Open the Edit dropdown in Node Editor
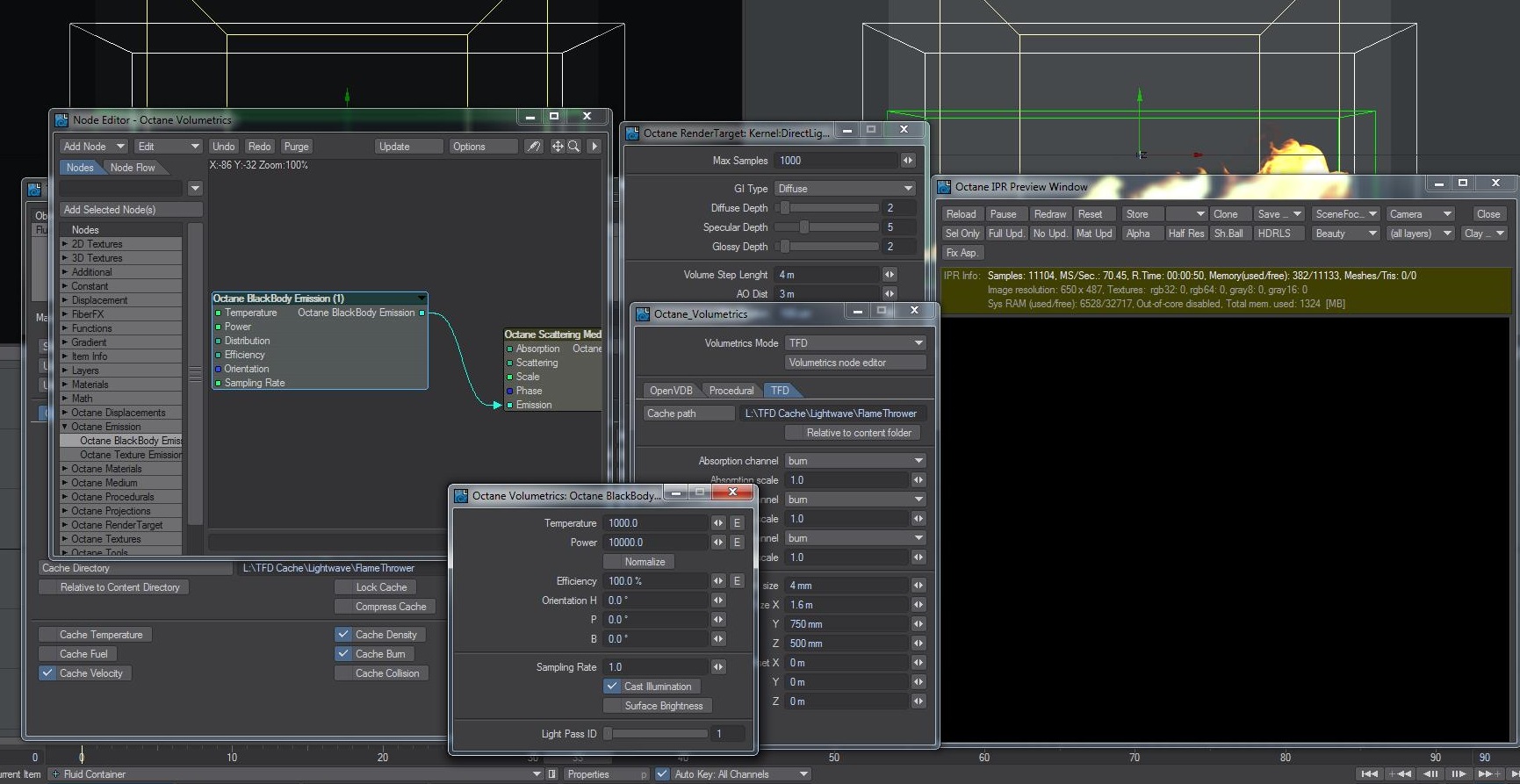 coord(169,147)
